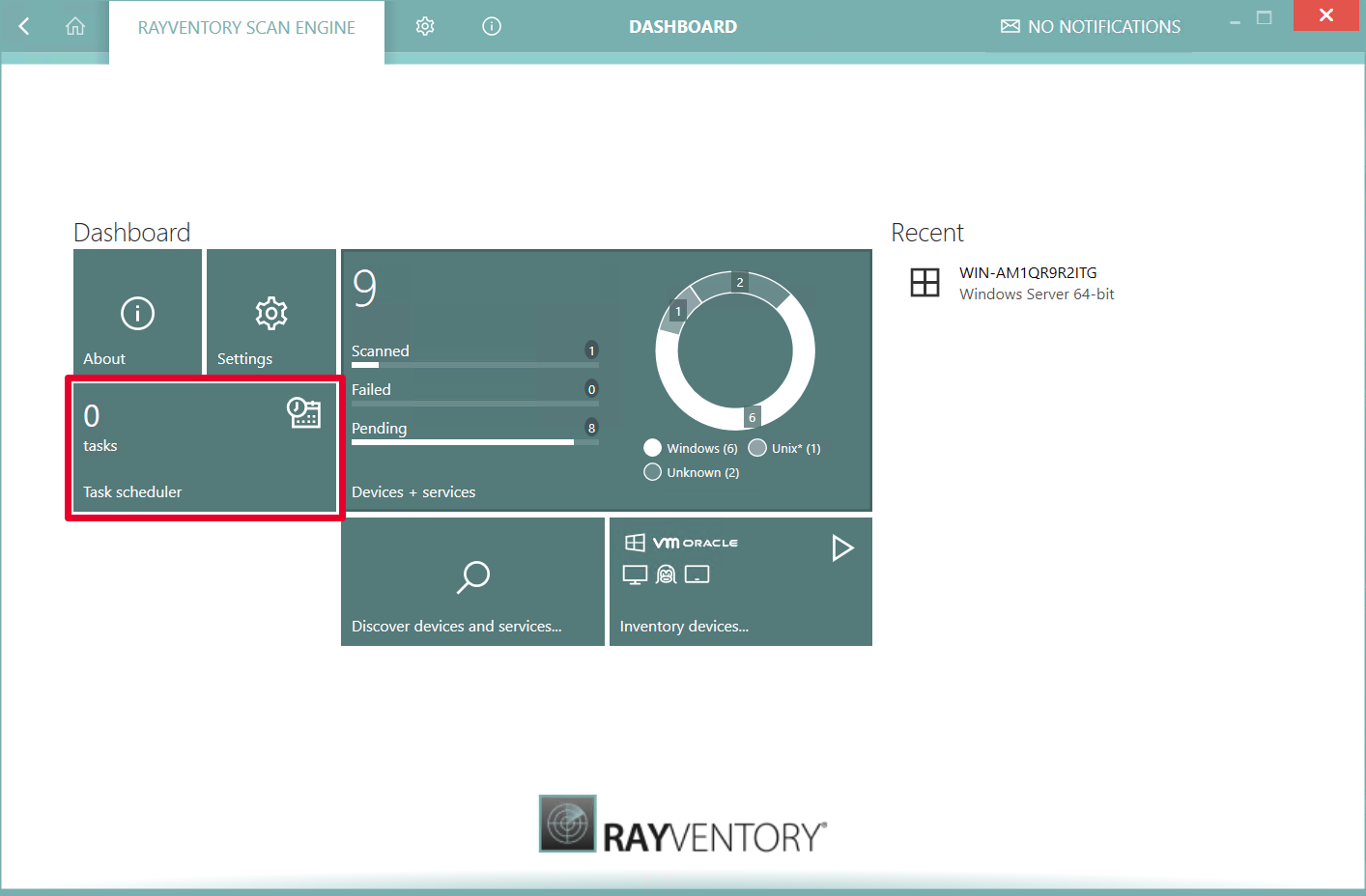Open the Settings tile

tap(270, 313)
